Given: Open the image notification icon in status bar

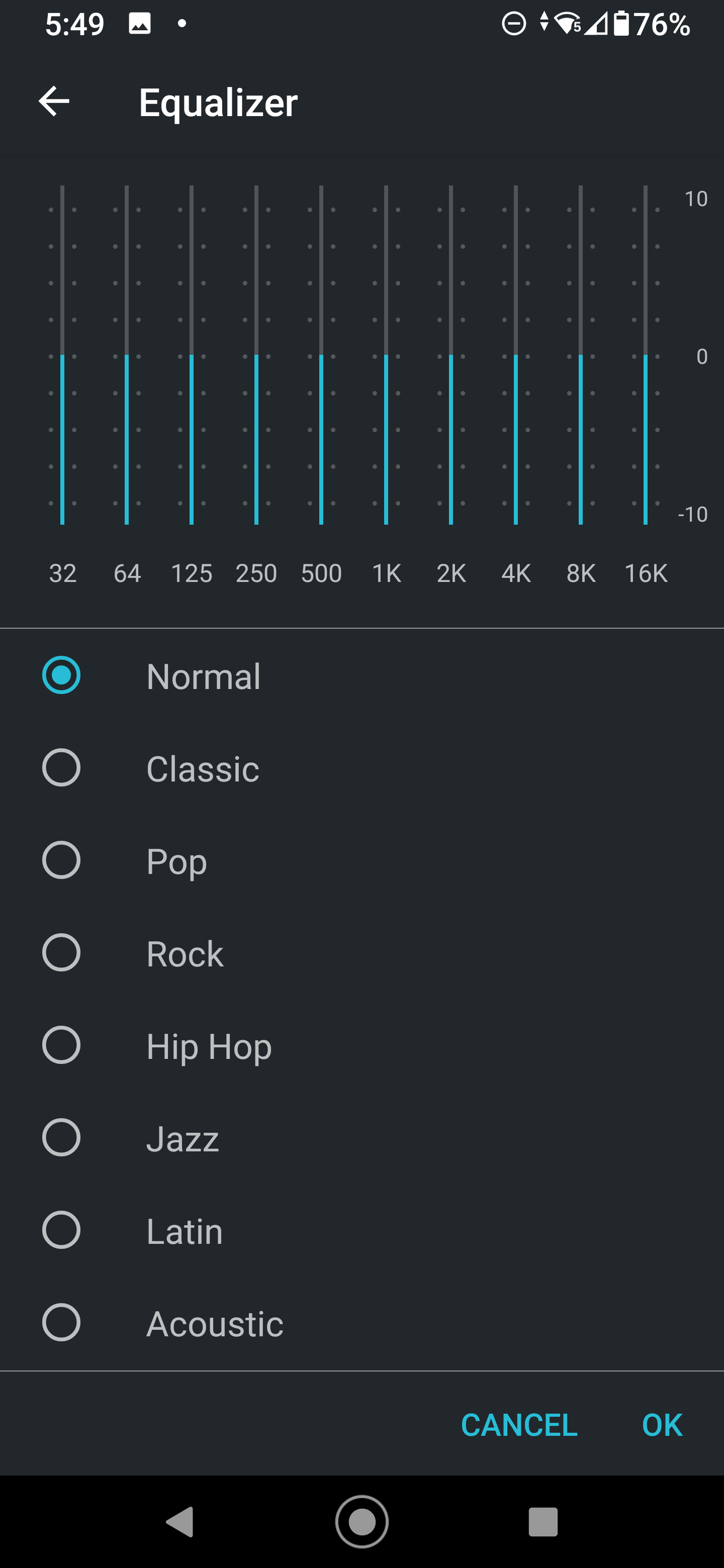Looking at the screenshot, I should (139, 24).
